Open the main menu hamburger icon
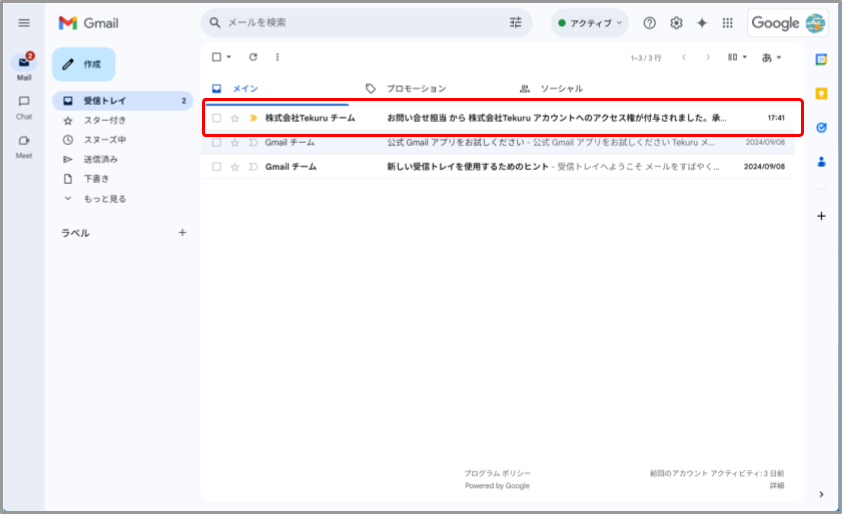This screenshot has width=842, height=514. click(x=24, y=23)
